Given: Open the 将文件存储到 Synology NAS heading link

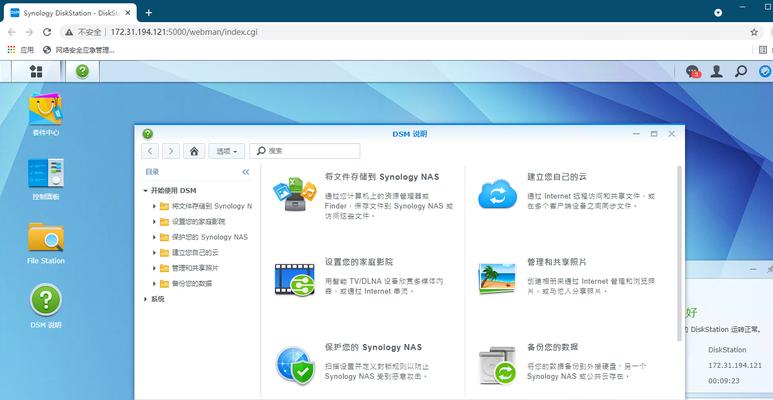Looking at the screenshot, I should pos(382,177).
